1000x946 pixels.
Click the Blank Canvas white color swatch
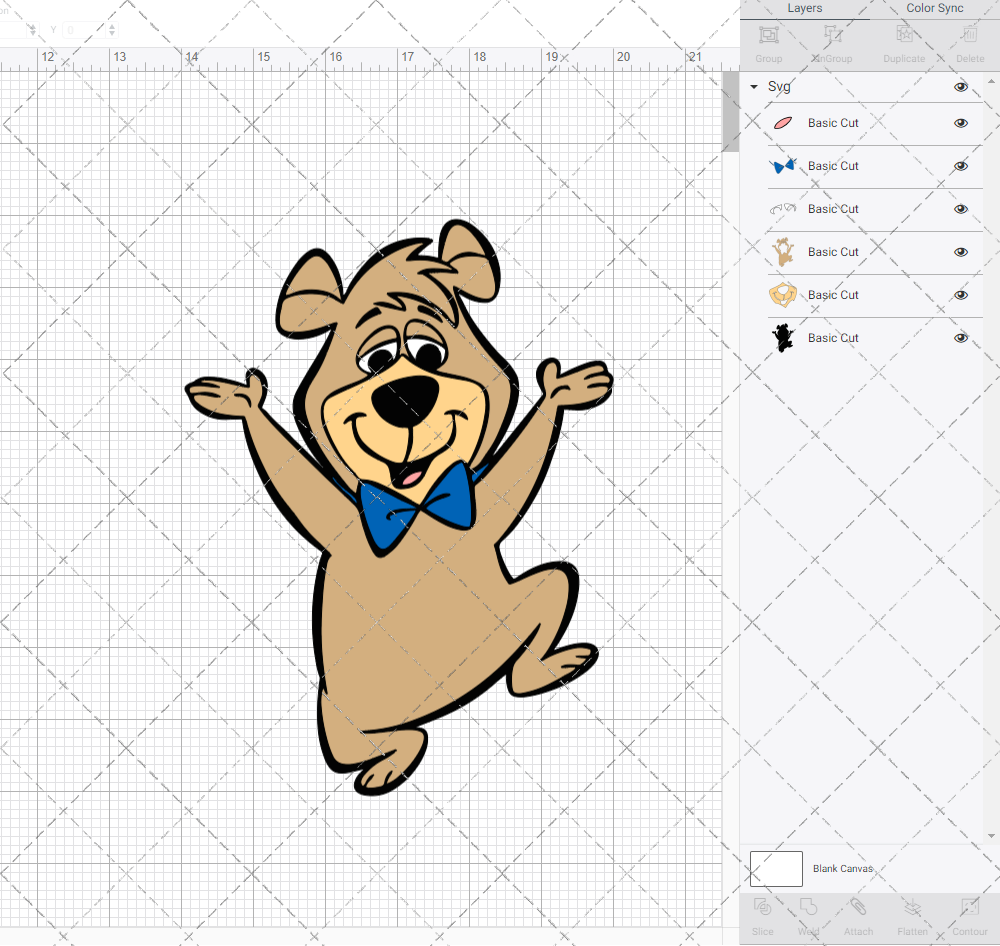776,869
